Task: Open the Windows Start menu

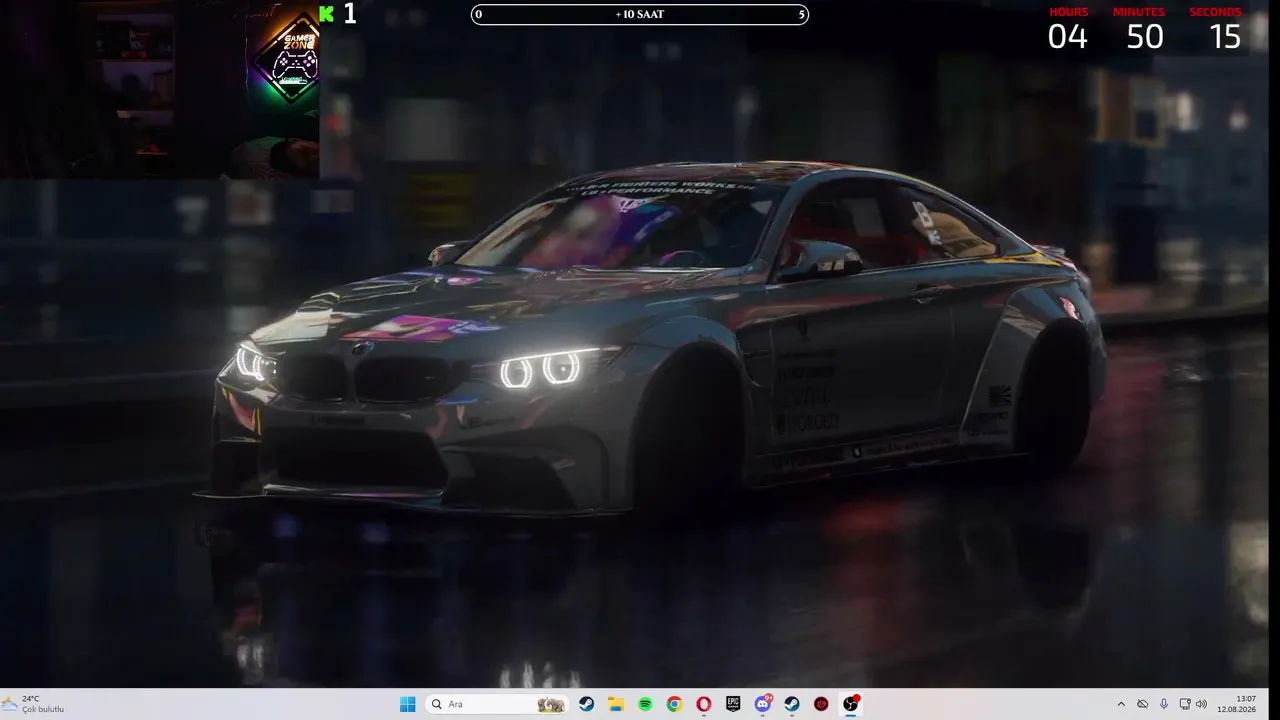Action: [408, 704]
